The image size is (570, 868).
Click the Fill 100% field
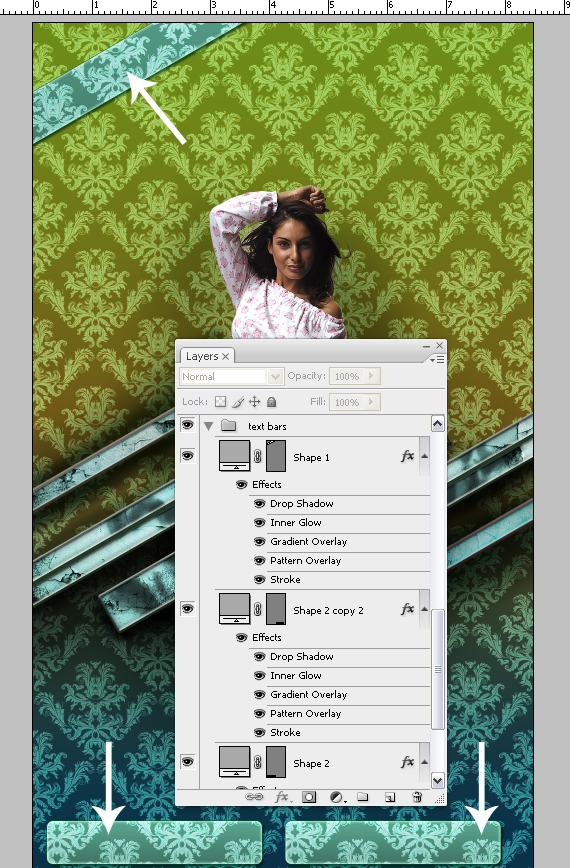347,402
